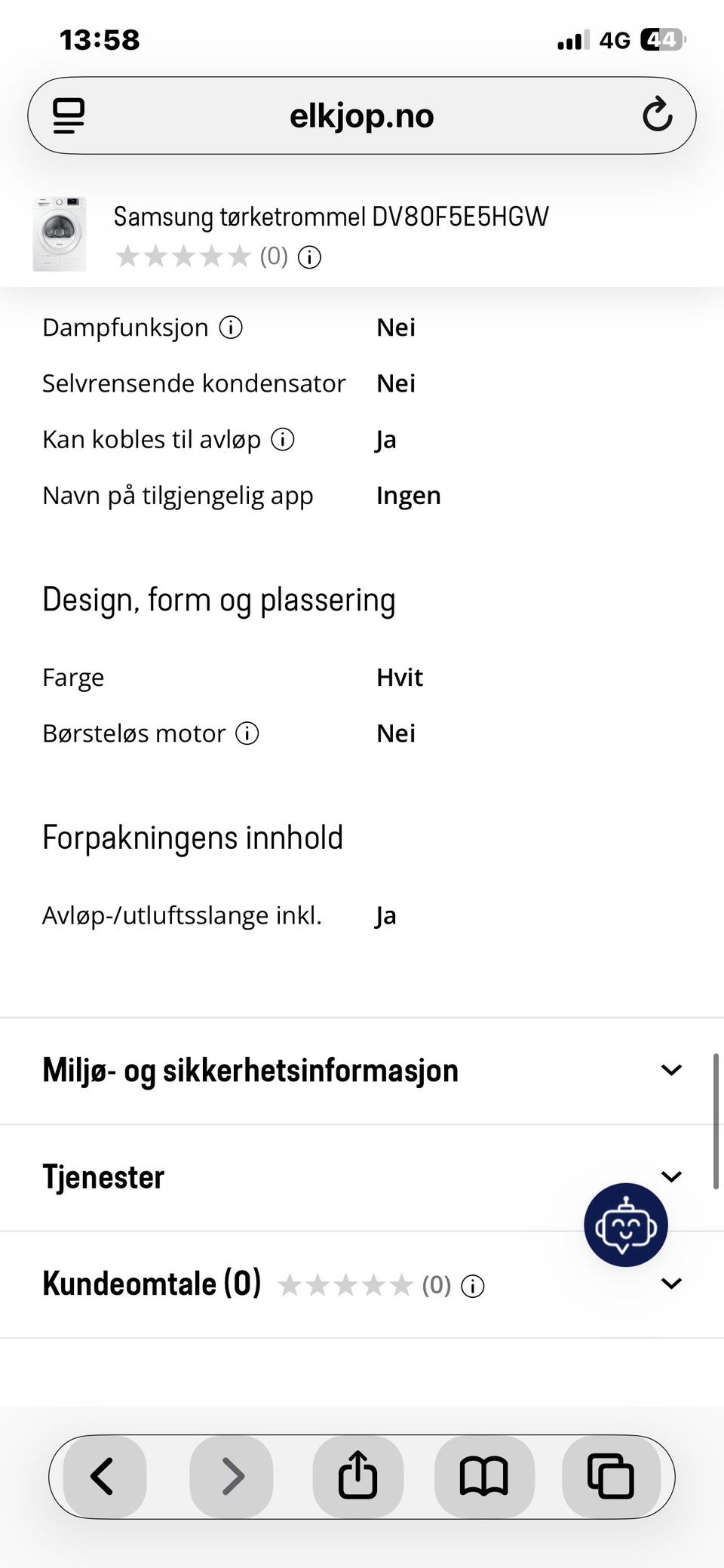Tap info icon beside Børsteløs motor
The image size is (724, 1568).
247,733
